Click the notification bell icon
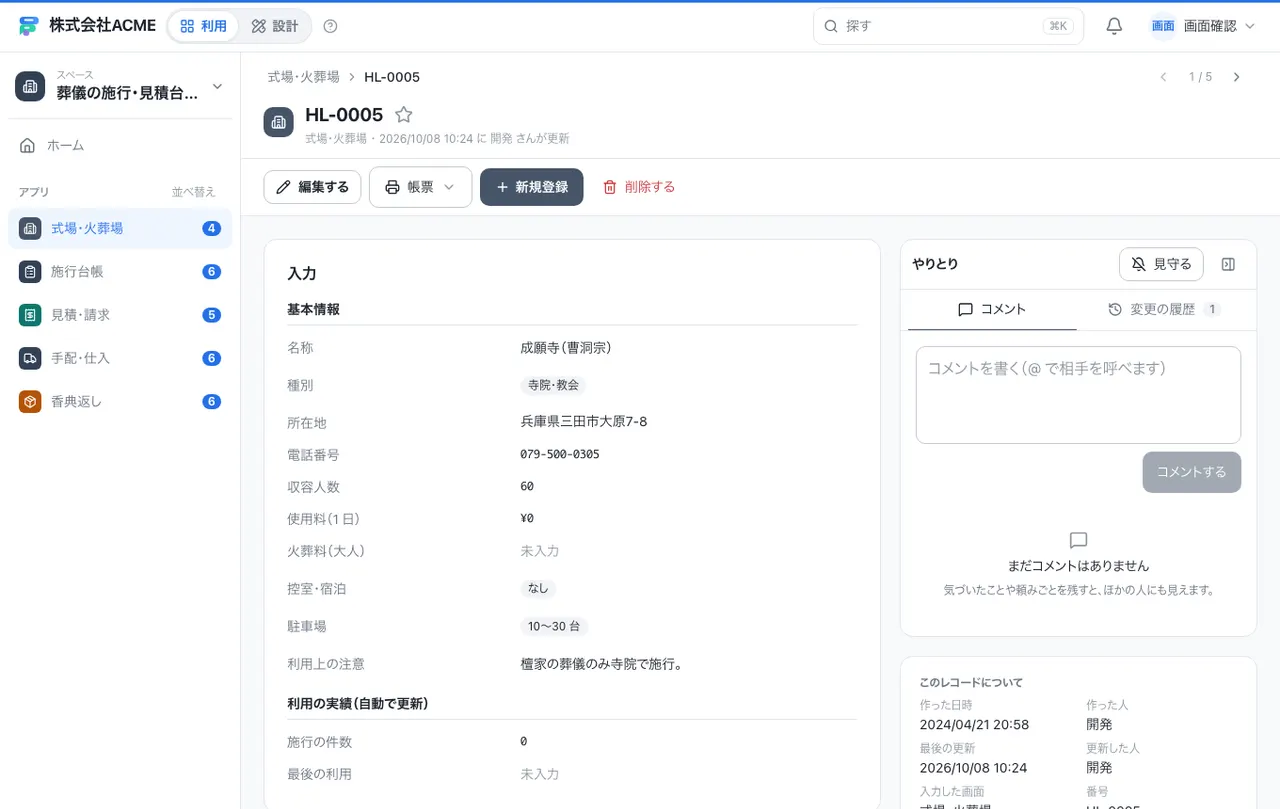Viewport: 1280px width, 809px height. point(1114,26)
